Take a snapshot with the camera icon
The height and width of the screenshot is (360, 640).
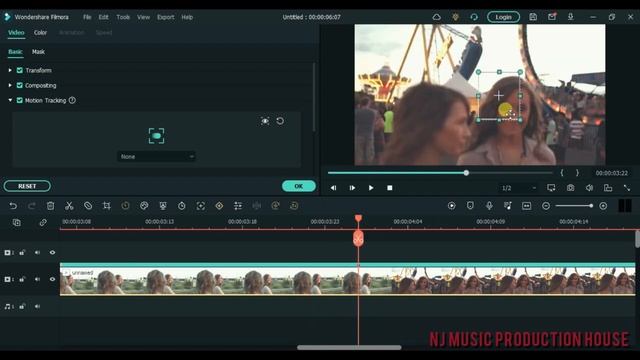click(x=570, y=188)
